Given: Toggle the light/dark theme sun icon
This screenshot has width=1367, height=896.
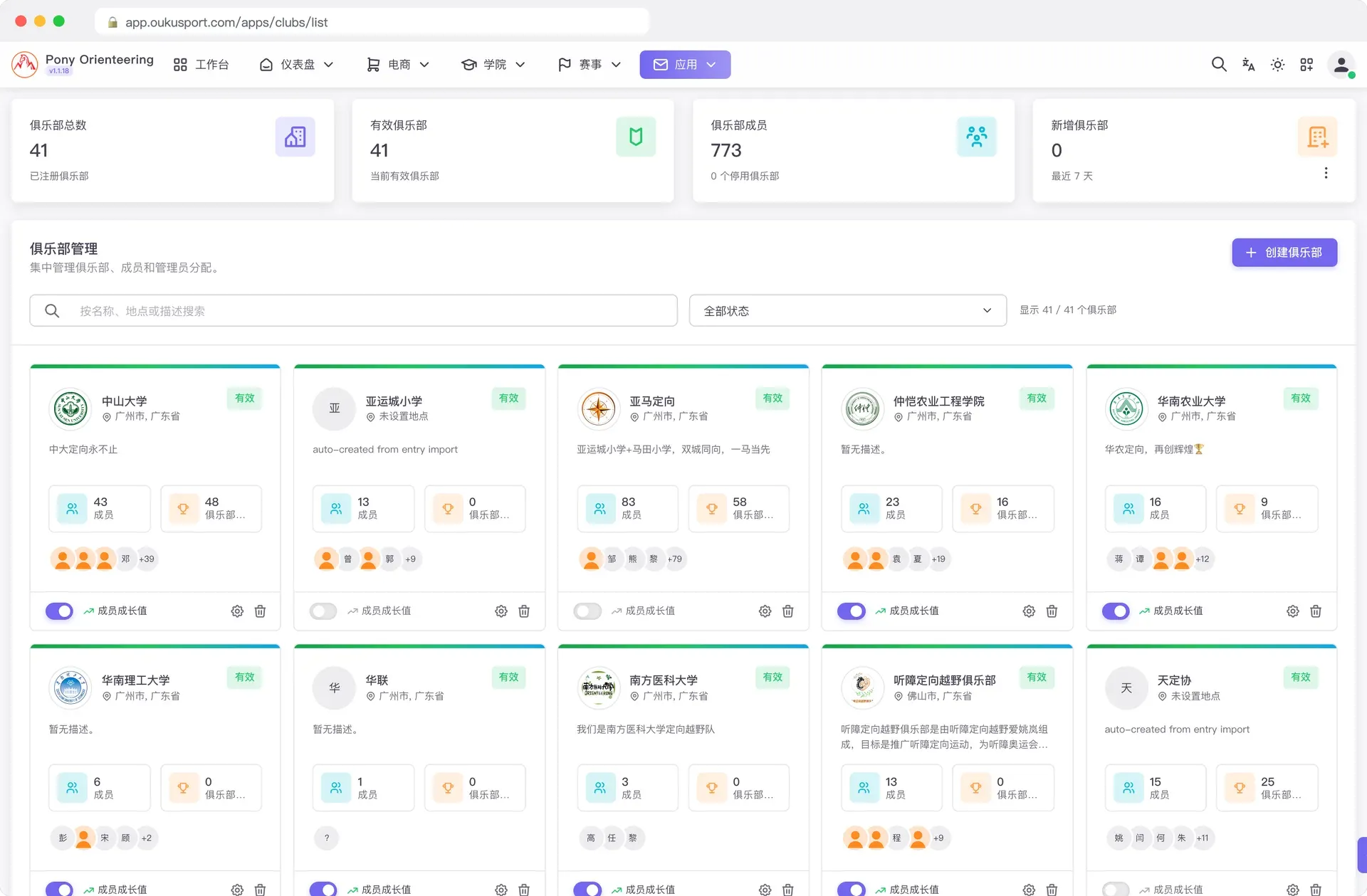Looking at the screenshot, I should point(1277,65).
